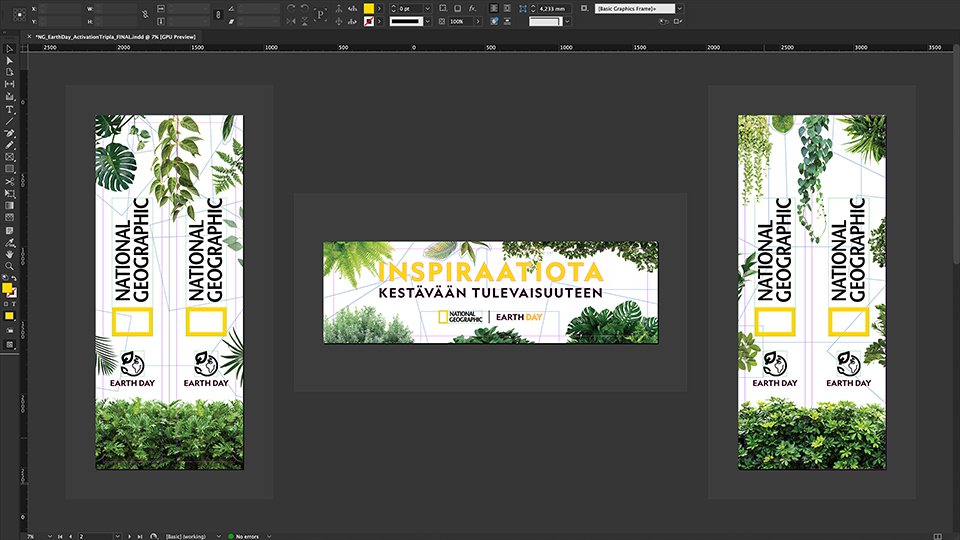Image resolution: width=960 pixels, height=540 pixels.
Task: Select the Type tool
Action: pyautogui.click(x=9, y=110)
